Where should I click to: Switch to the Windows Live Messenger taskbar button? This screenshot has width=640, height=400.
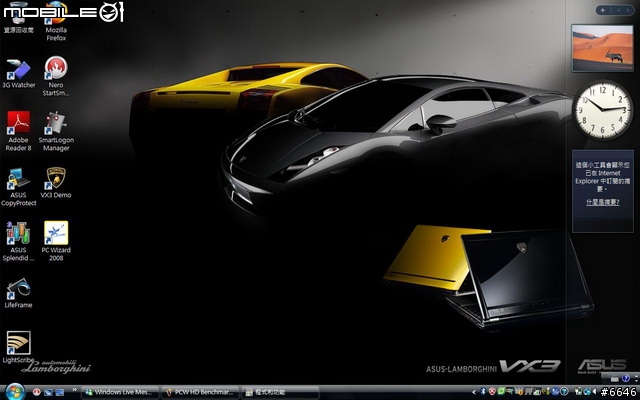click(120, 393)
